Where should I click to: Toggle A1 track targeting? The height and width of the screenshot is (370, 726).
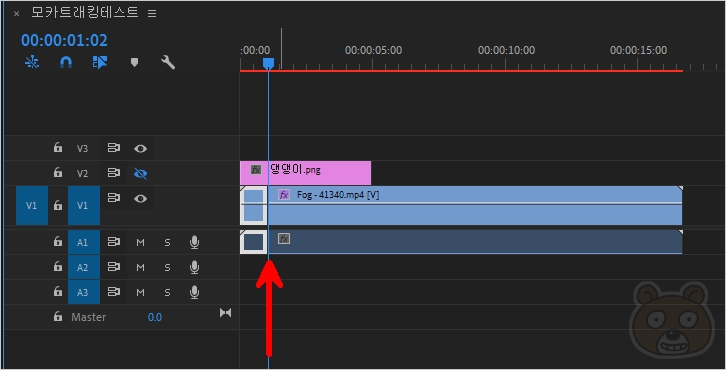point(84,242)
